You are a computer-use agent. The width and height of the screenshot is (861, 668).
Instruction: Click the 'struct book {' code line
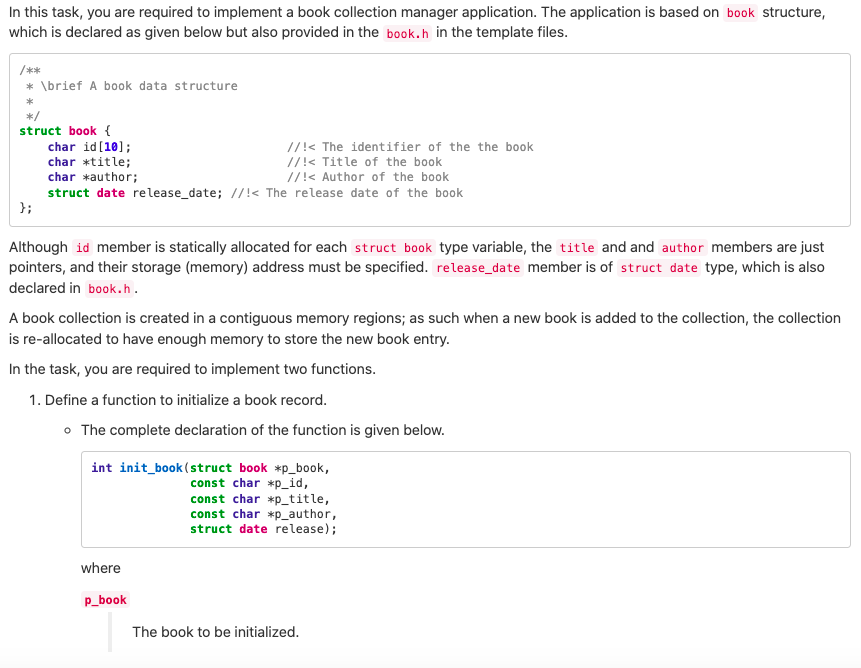point(65,131)
